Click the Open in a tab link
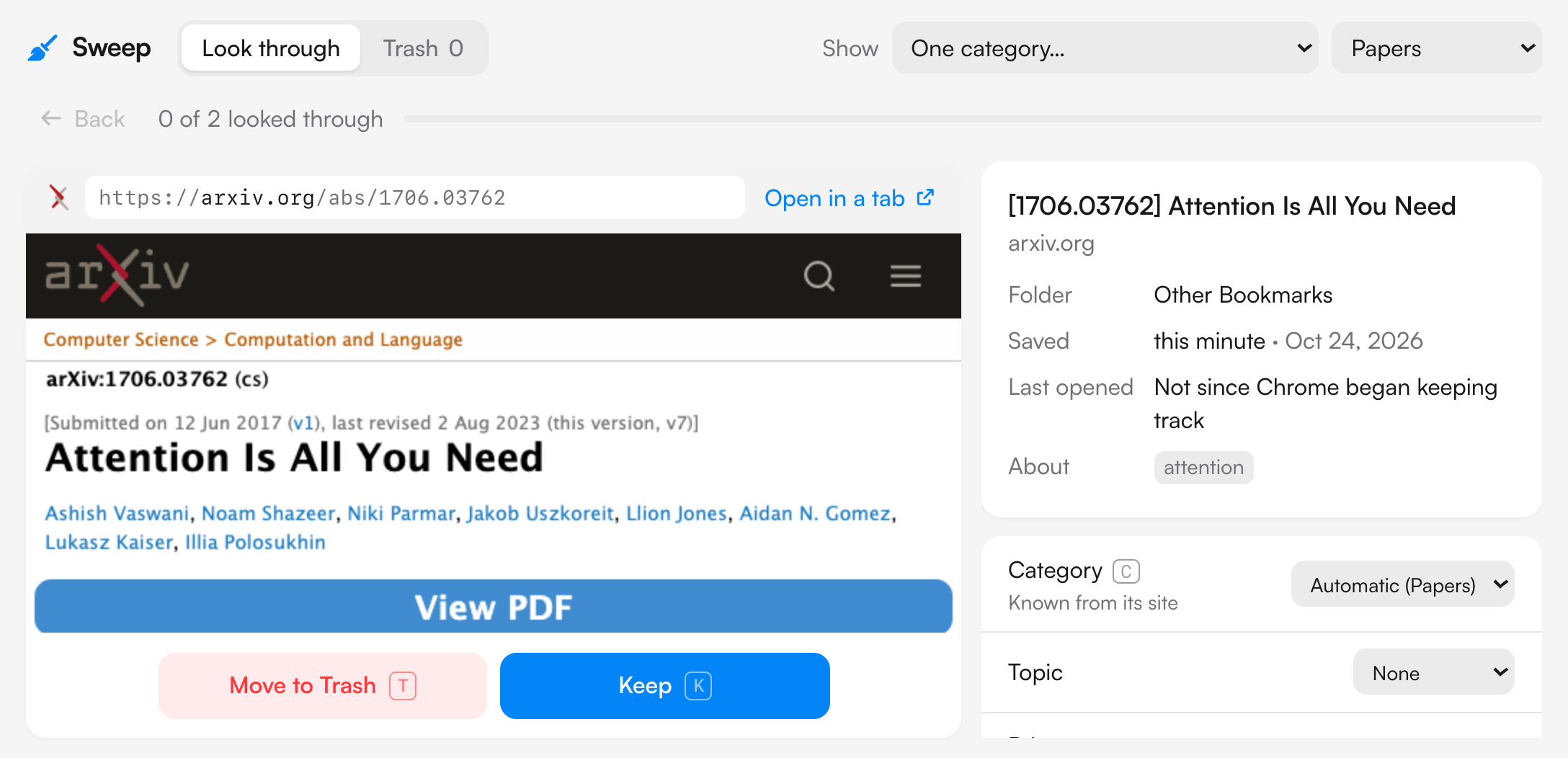This screenshot has height=758, width=1568. 849,197
